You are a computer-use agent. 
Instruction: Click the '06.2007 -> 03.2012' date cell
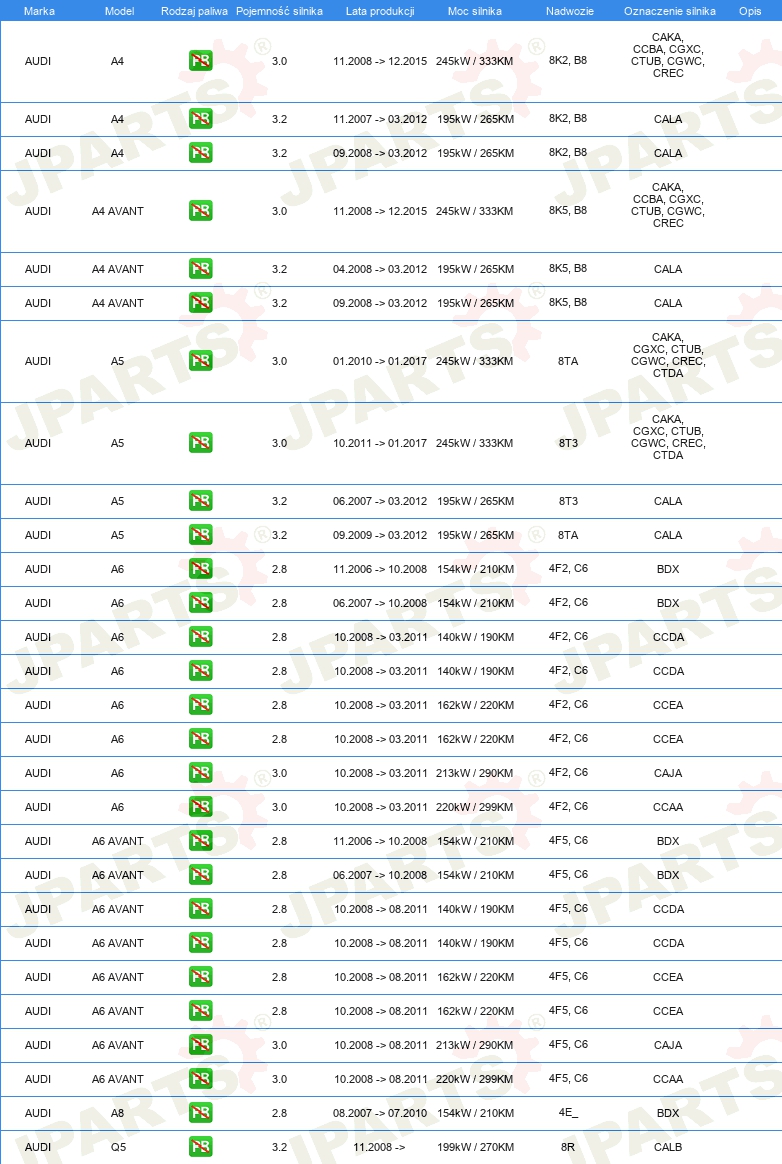point(380,501)
